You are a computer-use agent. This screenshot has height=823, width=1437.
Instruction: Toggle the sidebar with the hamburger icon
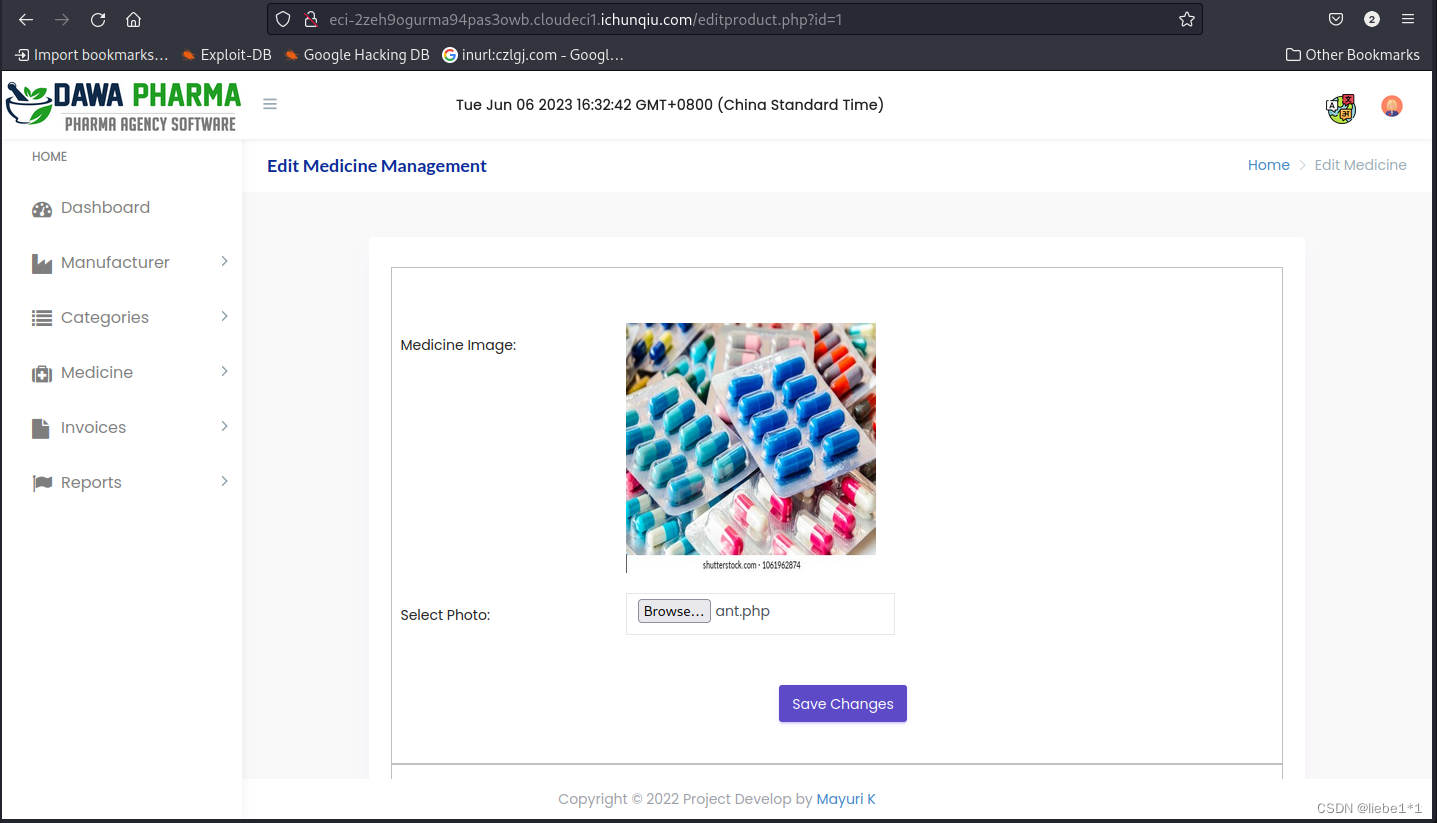coord(270,104)
